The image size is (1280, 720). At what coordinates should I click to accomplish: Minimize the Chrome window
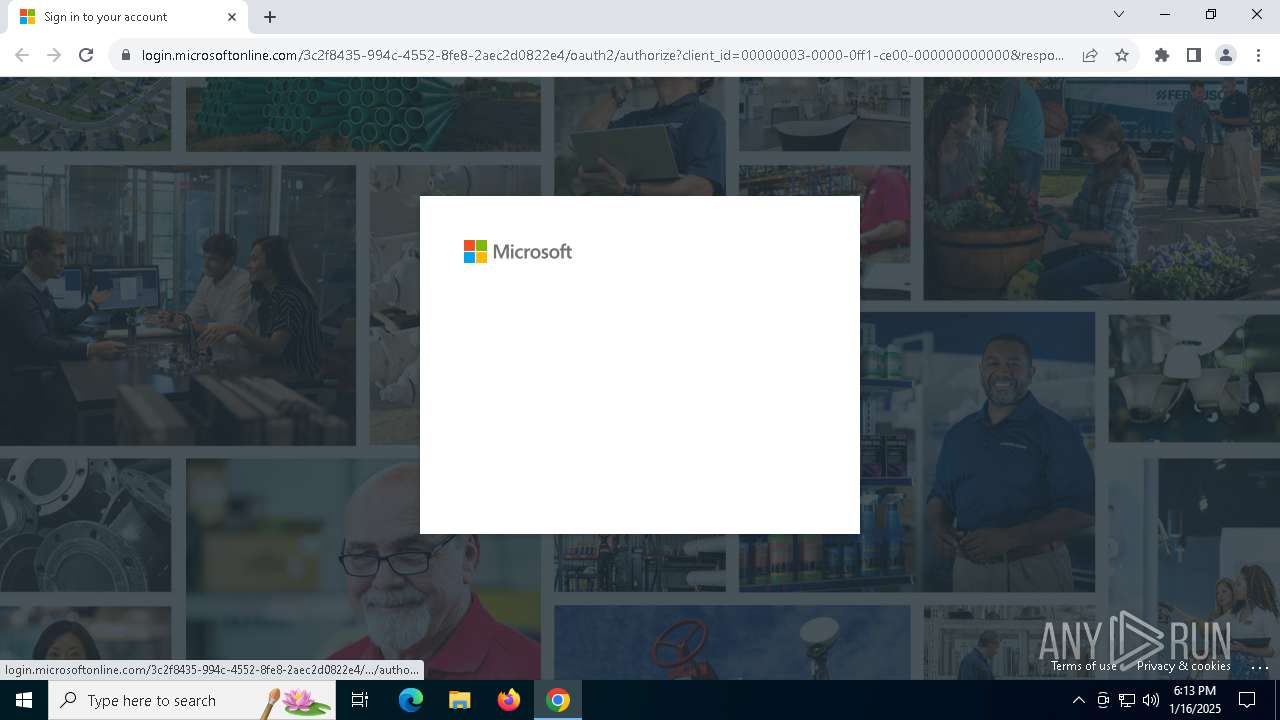point(1165,14)
